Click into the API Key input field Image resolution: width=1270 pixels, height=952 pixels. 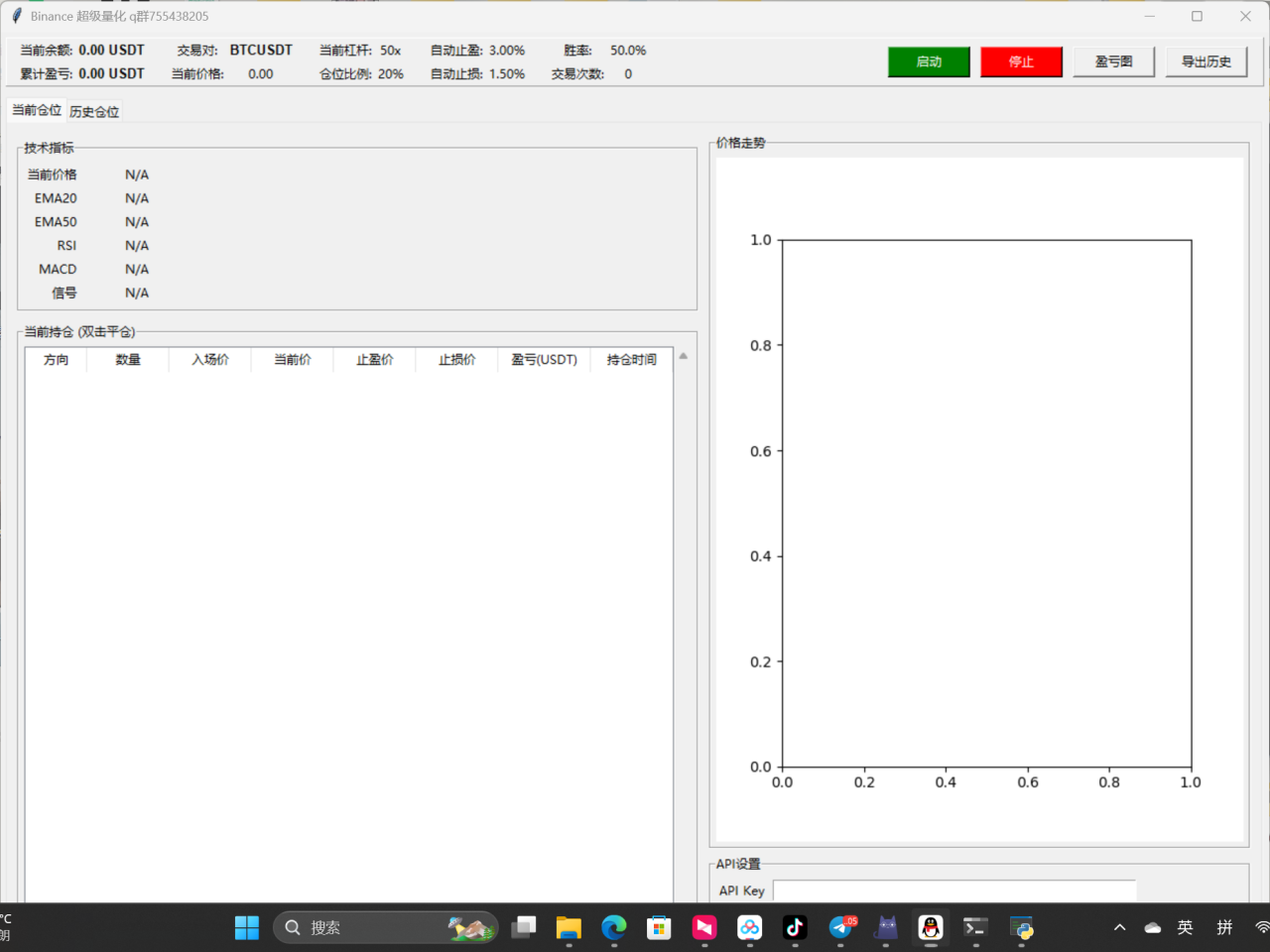click(x=953, y=891)
